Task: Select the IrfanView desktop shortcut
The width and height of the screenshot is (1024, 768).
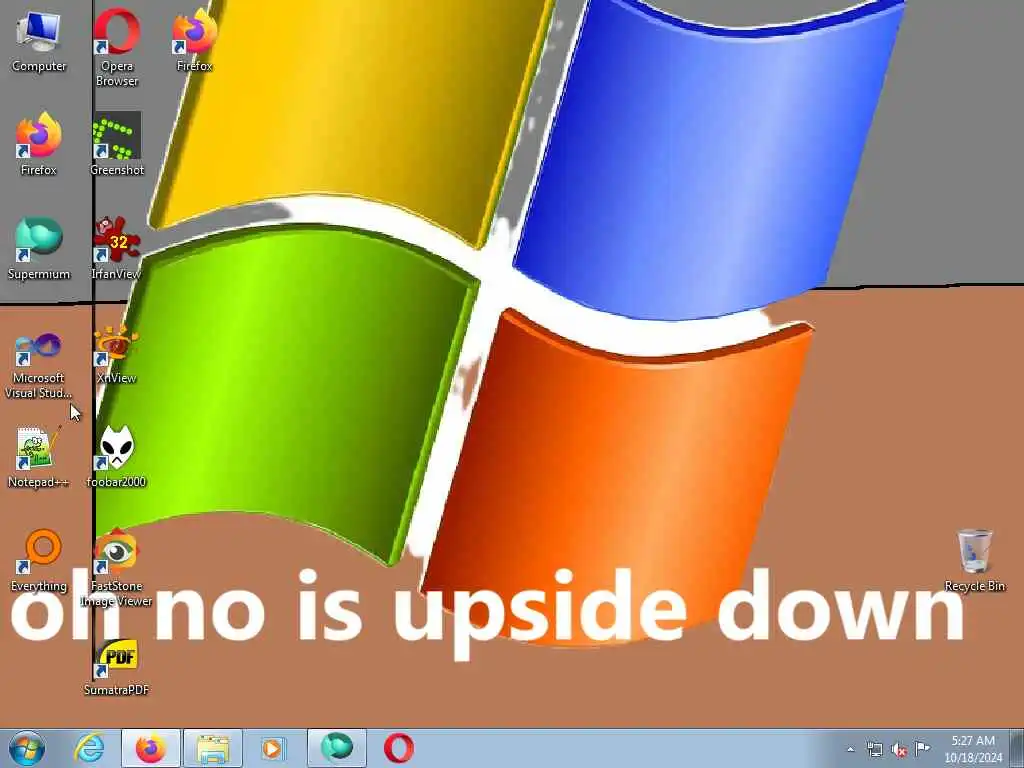Action: click(117, 249)
